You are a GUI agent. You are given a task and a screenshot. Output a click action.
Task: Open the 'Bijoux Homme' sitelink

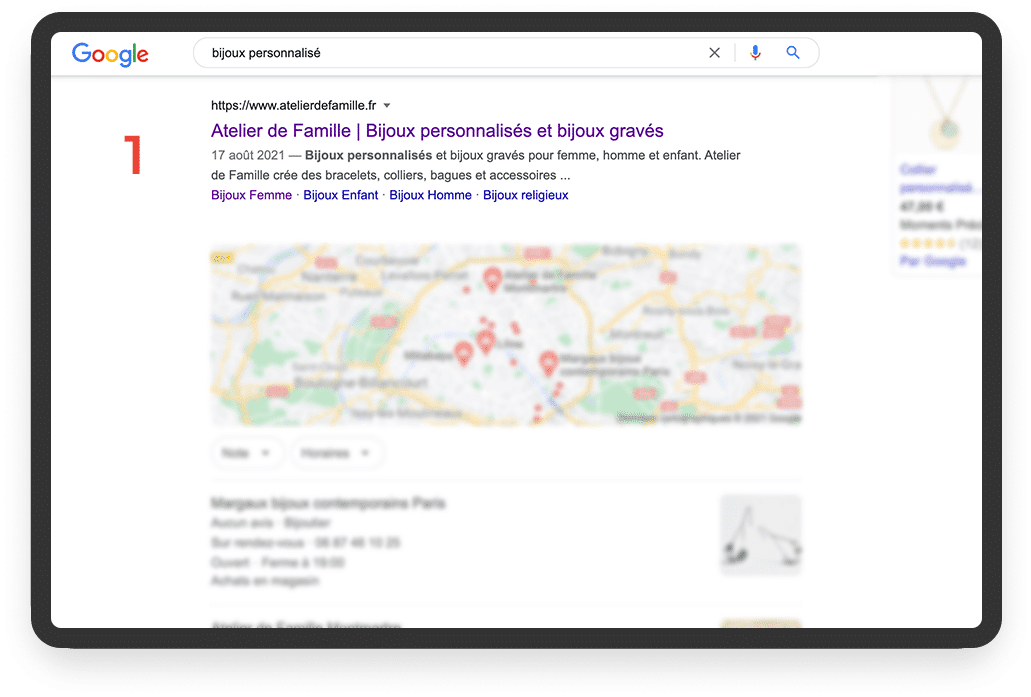pyautogui.click(x=430, y=195)
